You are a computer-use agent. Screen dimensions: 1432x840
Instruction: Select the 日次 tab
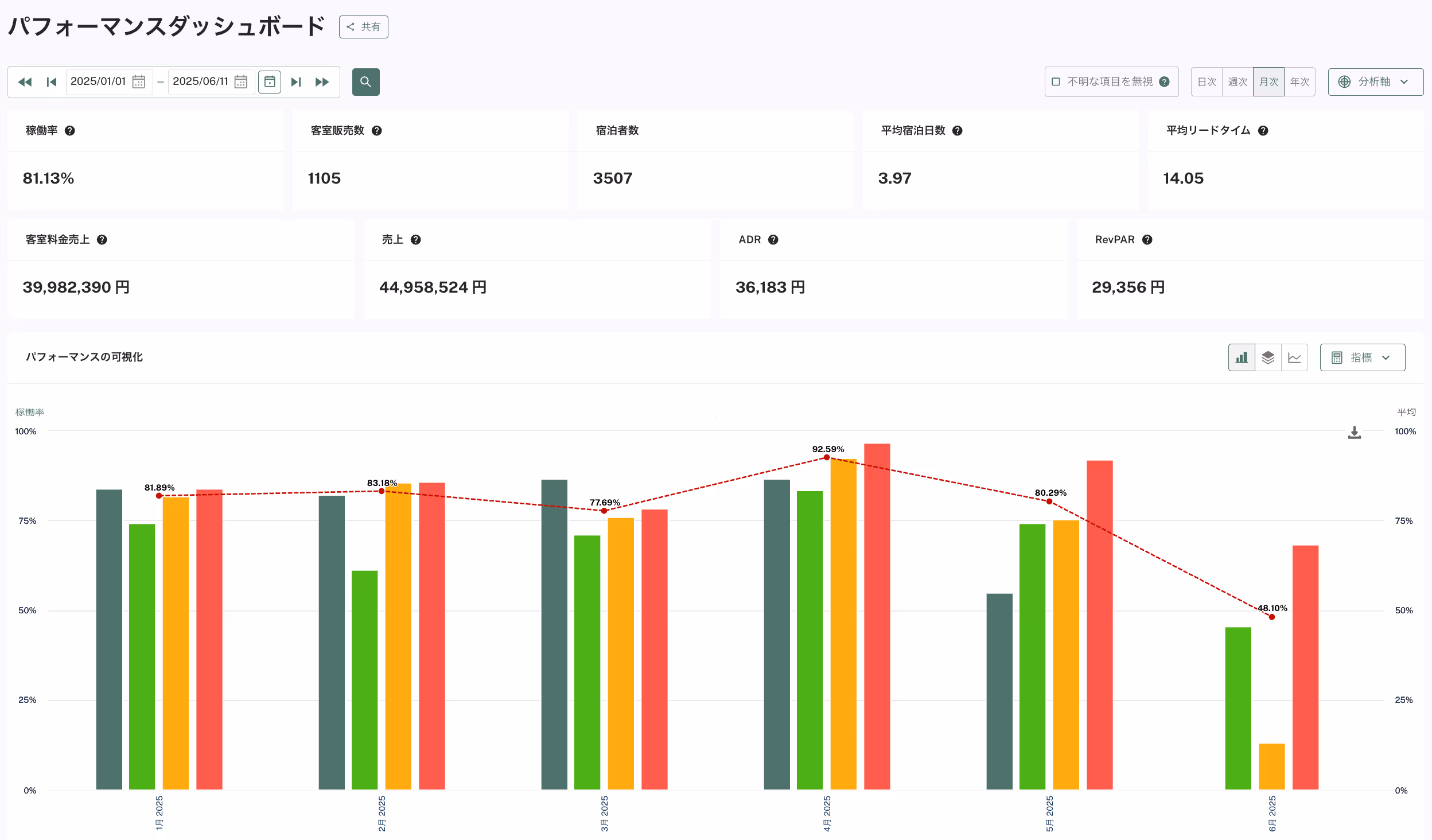point(1207,82)
